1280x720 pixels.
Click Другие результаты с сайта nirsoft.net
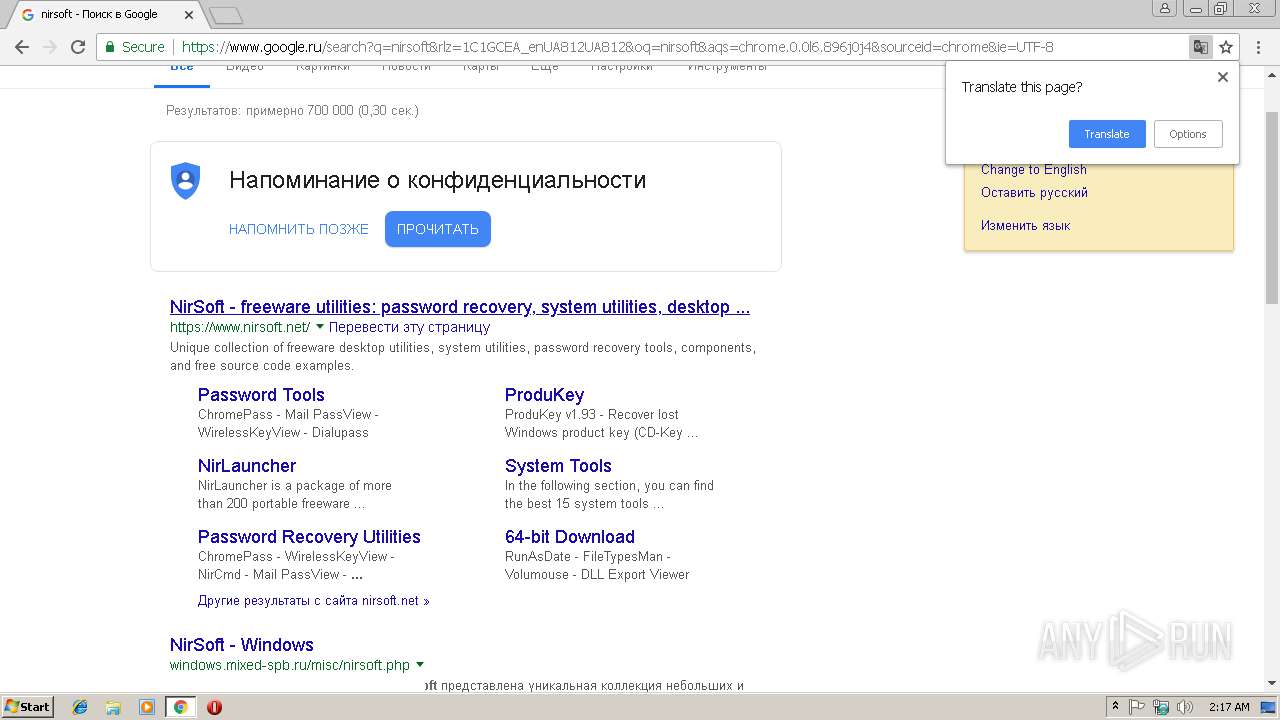pyautogui.click(x=314, y=601)
